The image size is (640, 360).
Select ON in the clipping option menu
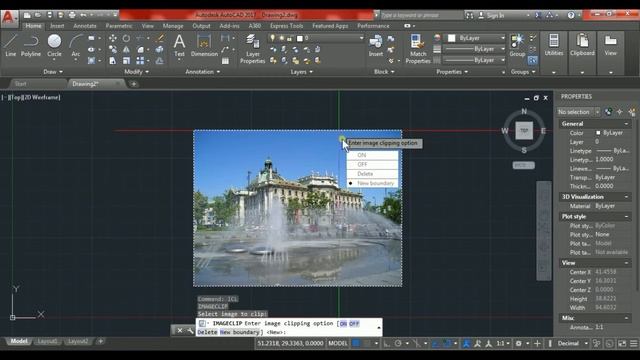372,155
